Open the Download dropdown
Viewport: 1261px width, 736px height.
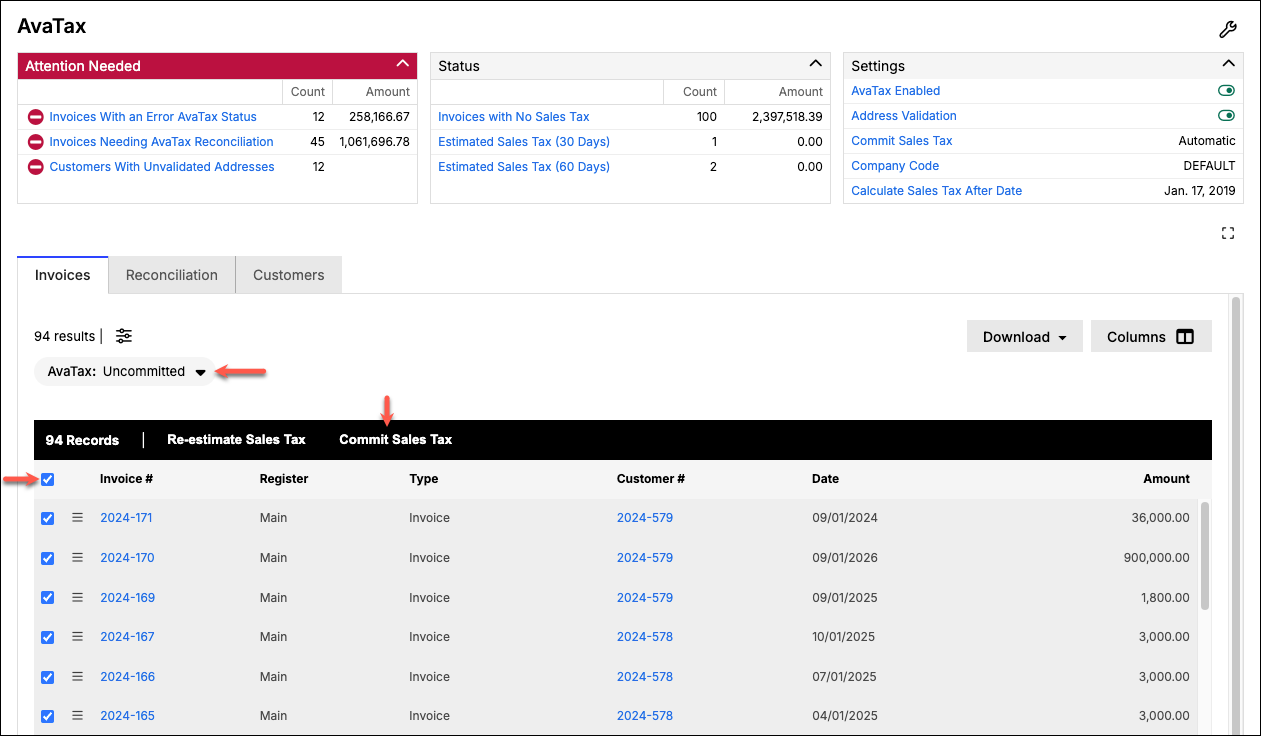point(1024,337)
